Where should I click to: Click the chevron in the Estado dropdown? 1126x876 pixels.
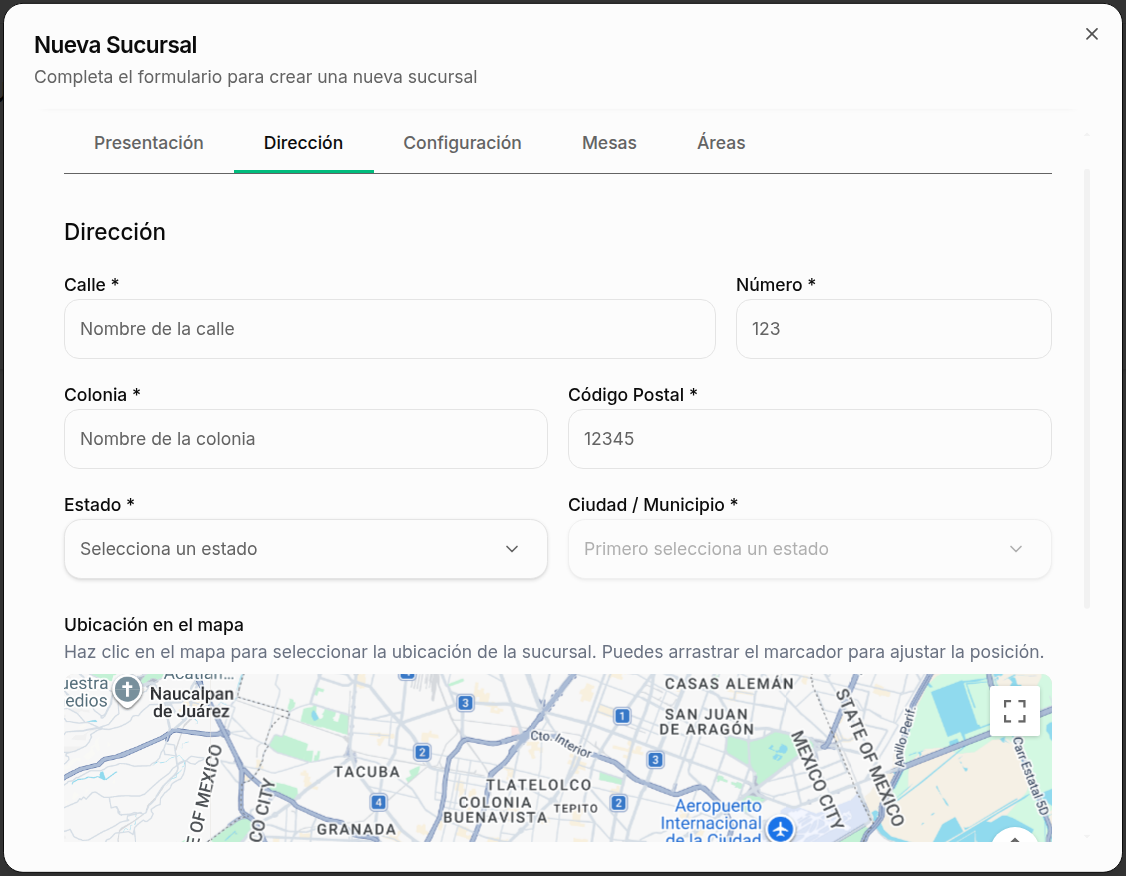(x=512, y=549)
